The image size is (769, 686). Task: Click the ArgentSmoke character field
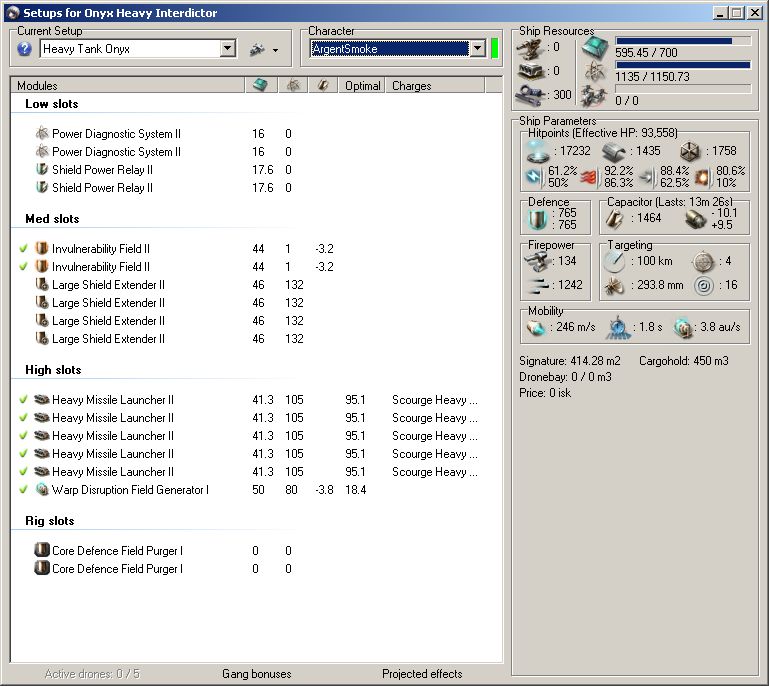click(389, 49)
